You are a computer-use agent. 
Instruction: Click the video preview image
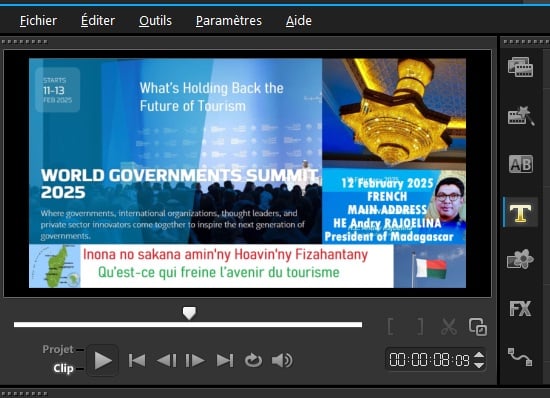tap(247, 173)
